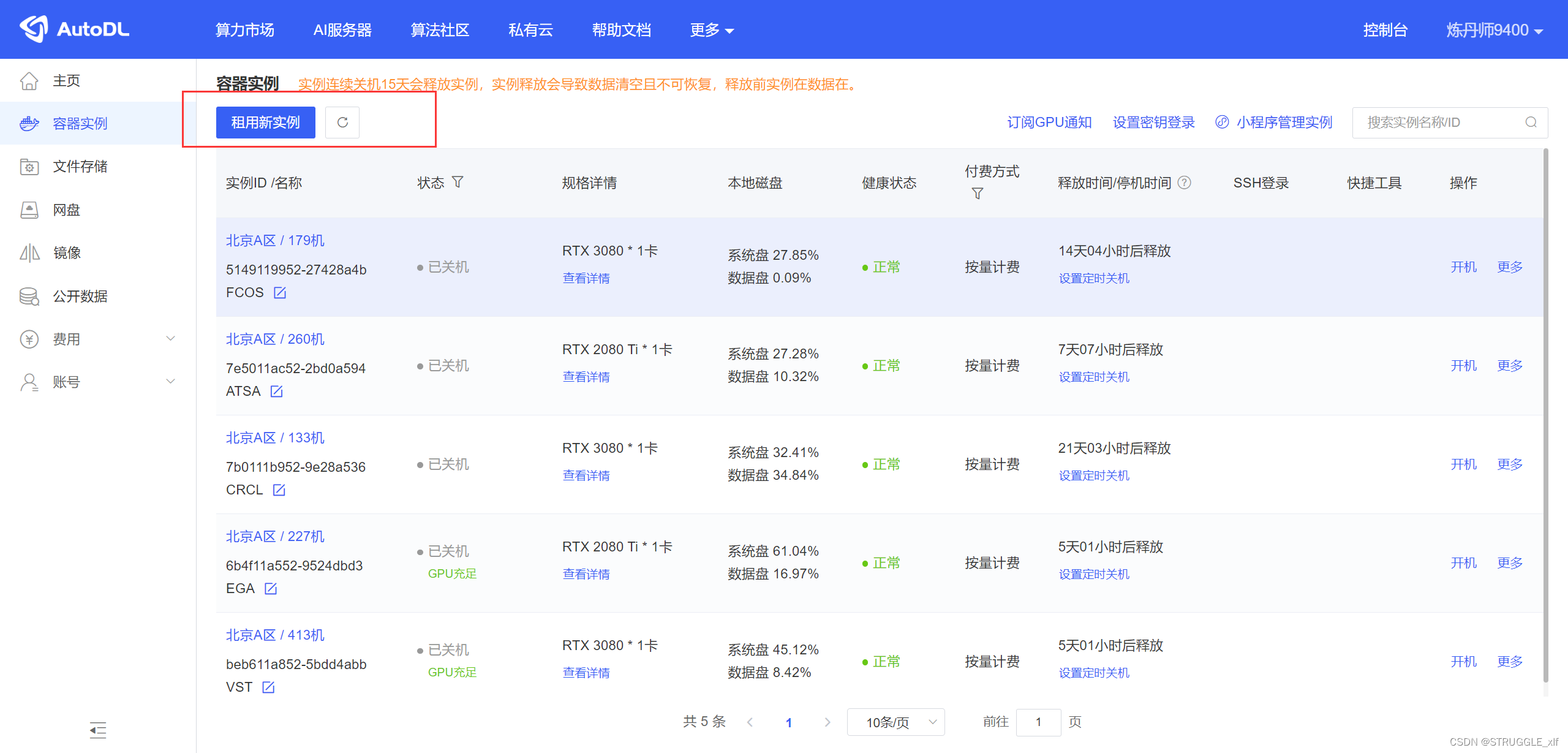Edit the EGA instance name
1568x753 pixels.
(x=271, y=589)
